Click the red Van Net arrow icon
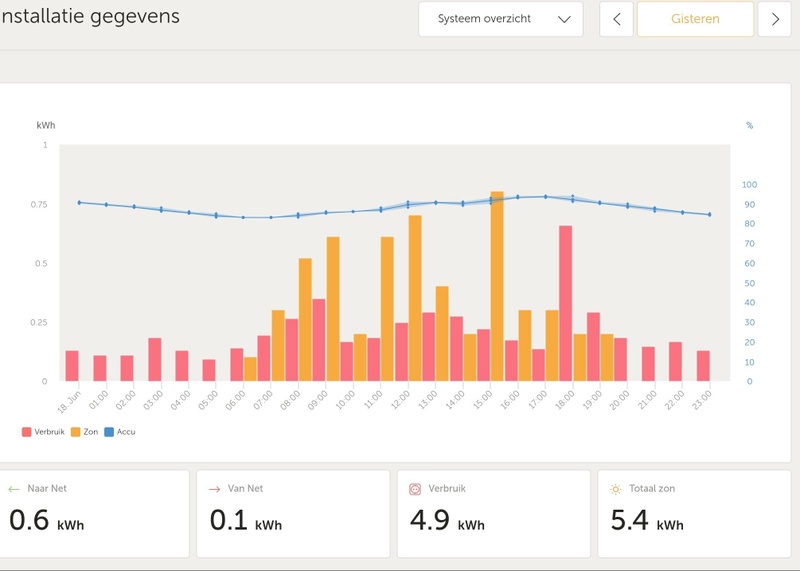The image size is (800, 571). pos(214,489)
